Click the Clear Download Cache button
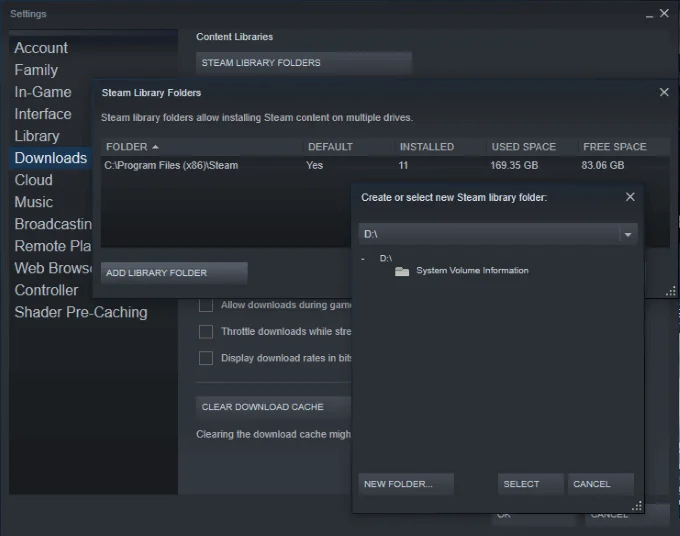 click(x=273, y=407)
